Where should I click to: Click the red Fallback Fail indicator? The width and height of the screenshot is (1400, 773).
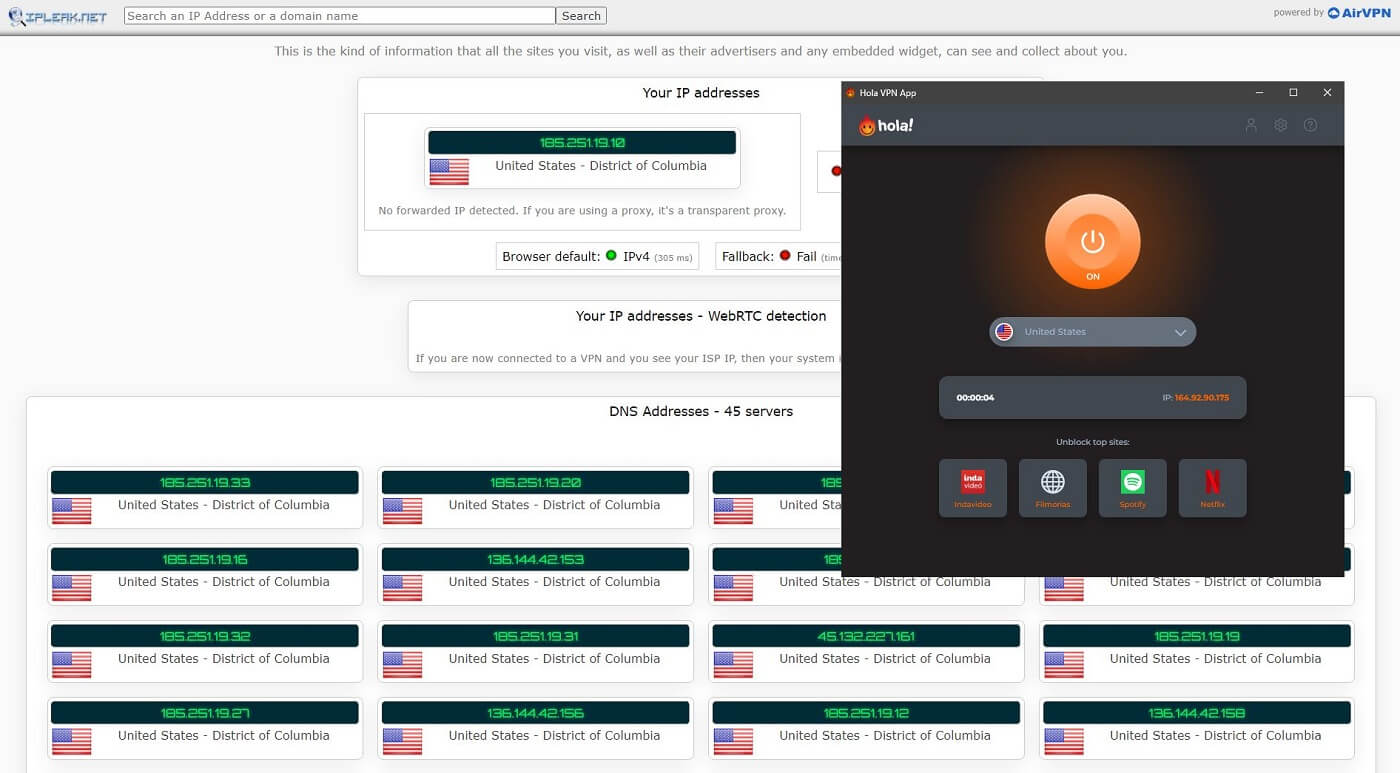click(x=785, y=255)
